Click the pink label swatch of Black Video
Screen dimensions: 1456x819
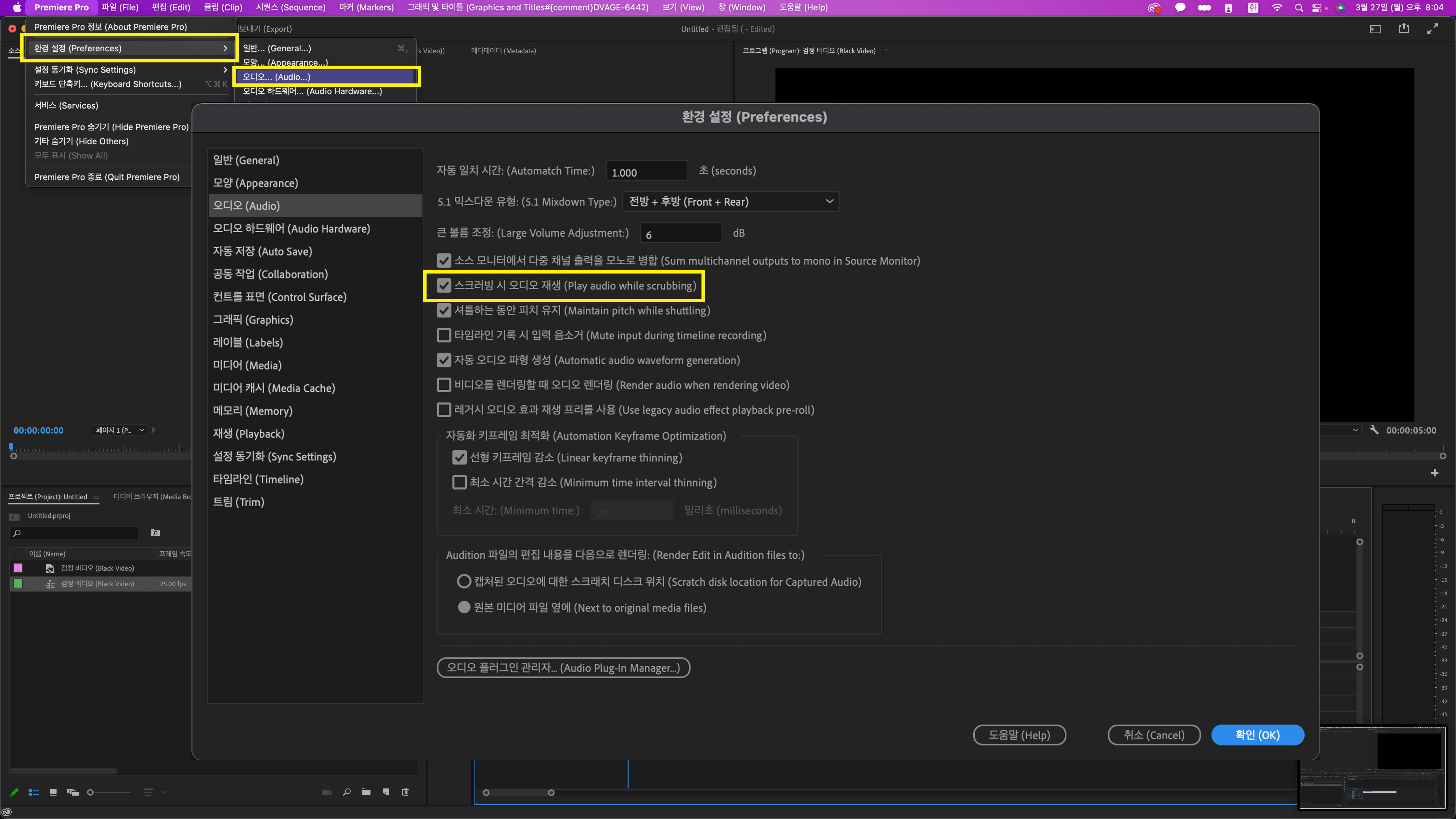(x=18, y=567)
